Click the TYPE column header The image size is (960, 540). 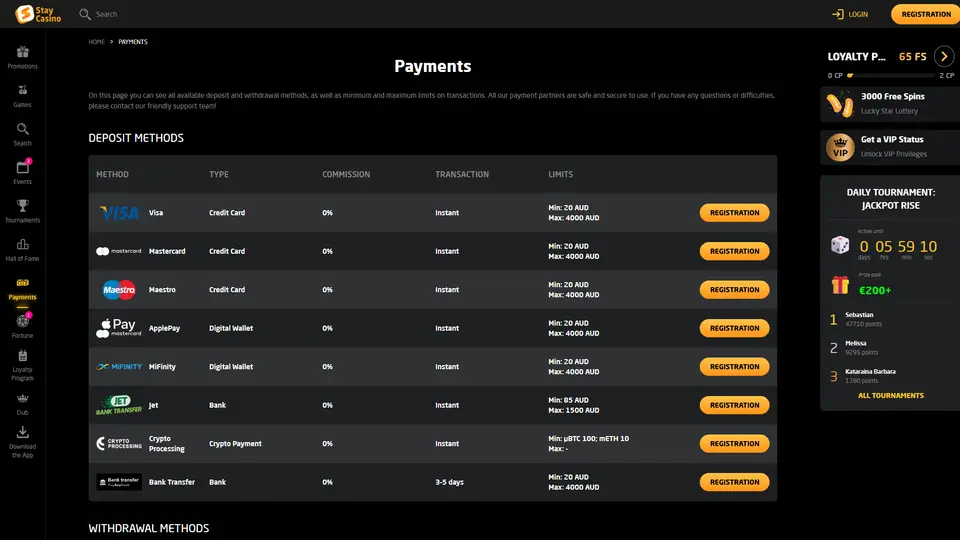point(219,174)
